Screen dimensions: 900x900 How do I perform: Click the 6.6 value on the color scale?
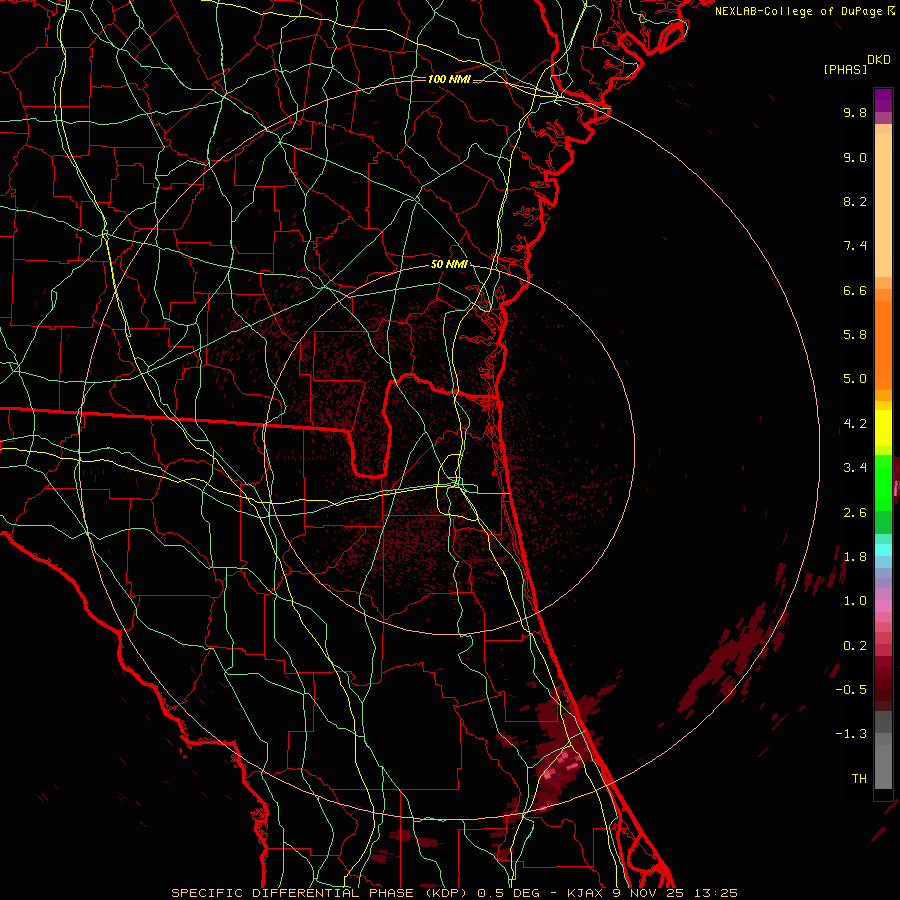[855, 290]
